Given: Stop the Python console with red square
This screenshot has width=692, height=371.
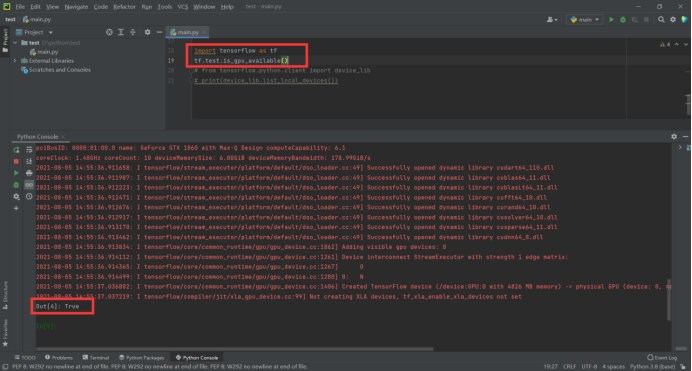Looking at the screenshot, I should click(16, 161).
